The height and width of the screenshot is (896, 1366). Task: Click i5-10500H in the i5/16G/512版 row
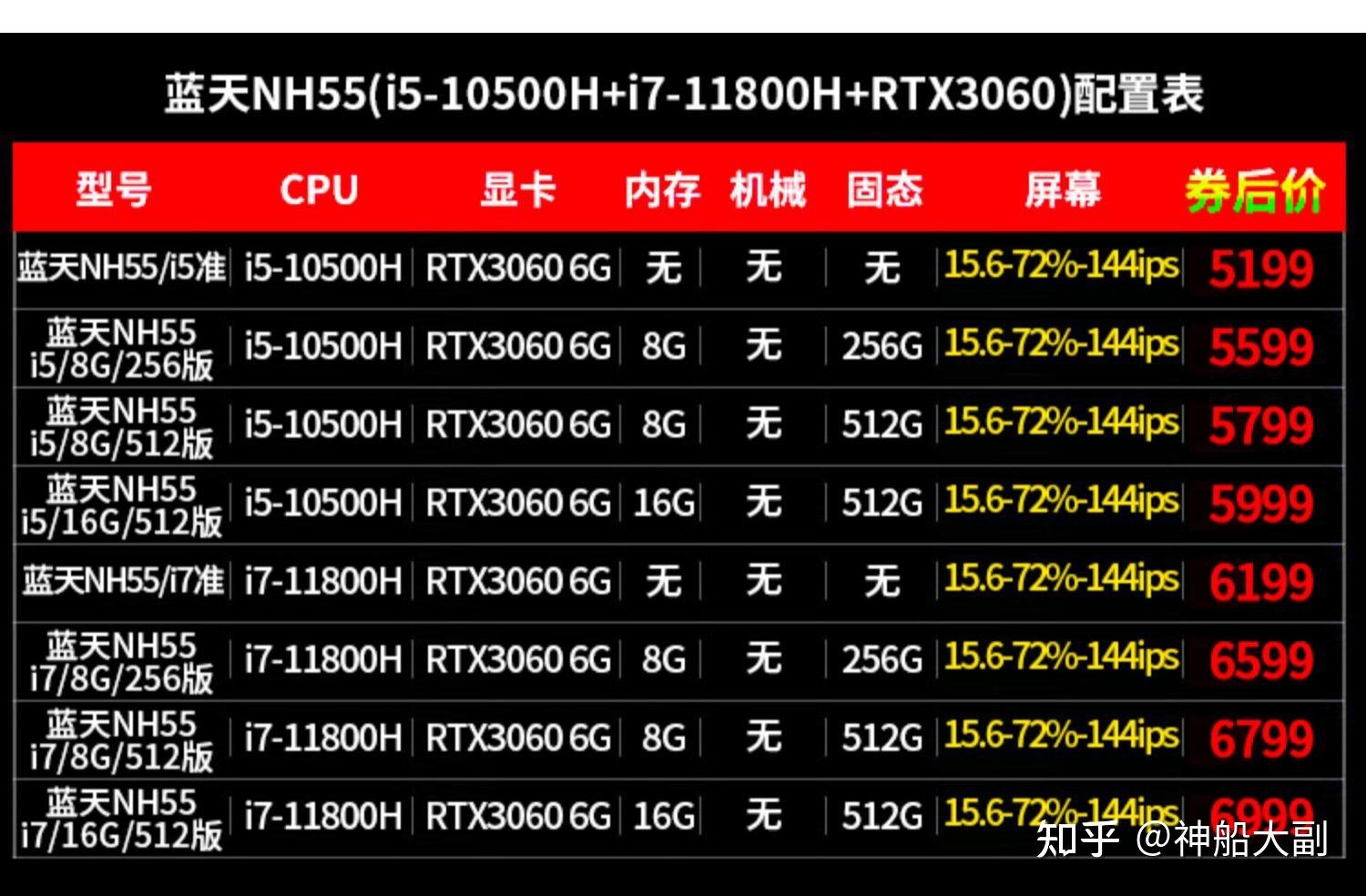(x=323, y=503)
